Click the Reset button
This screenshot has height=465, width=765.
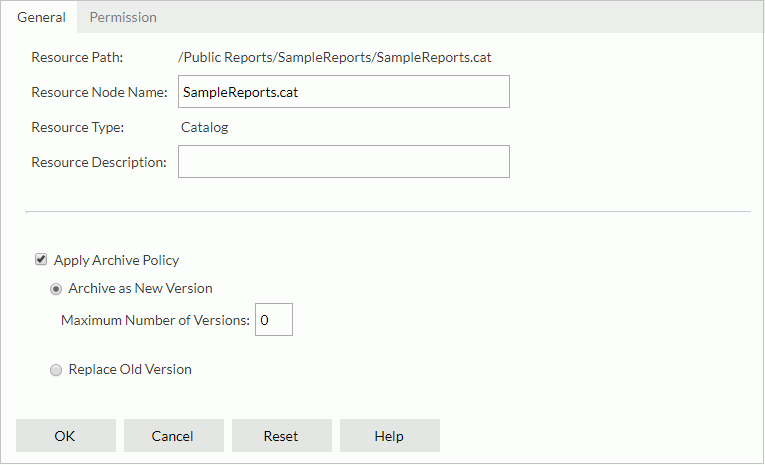pyautogui.click(x=282, y=436)
